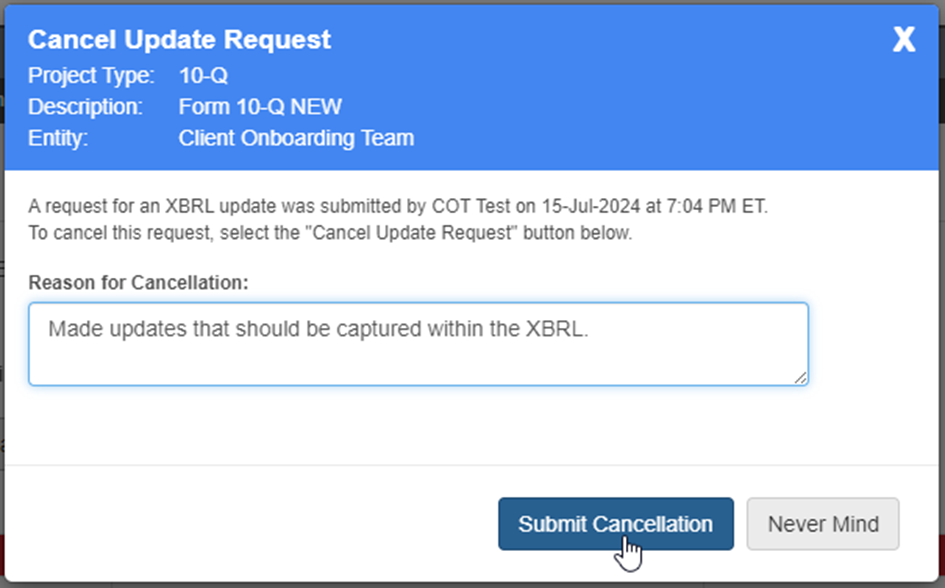Click the 10-Q project type value
The height and width of the screenshot is (588, 945).
203,75
